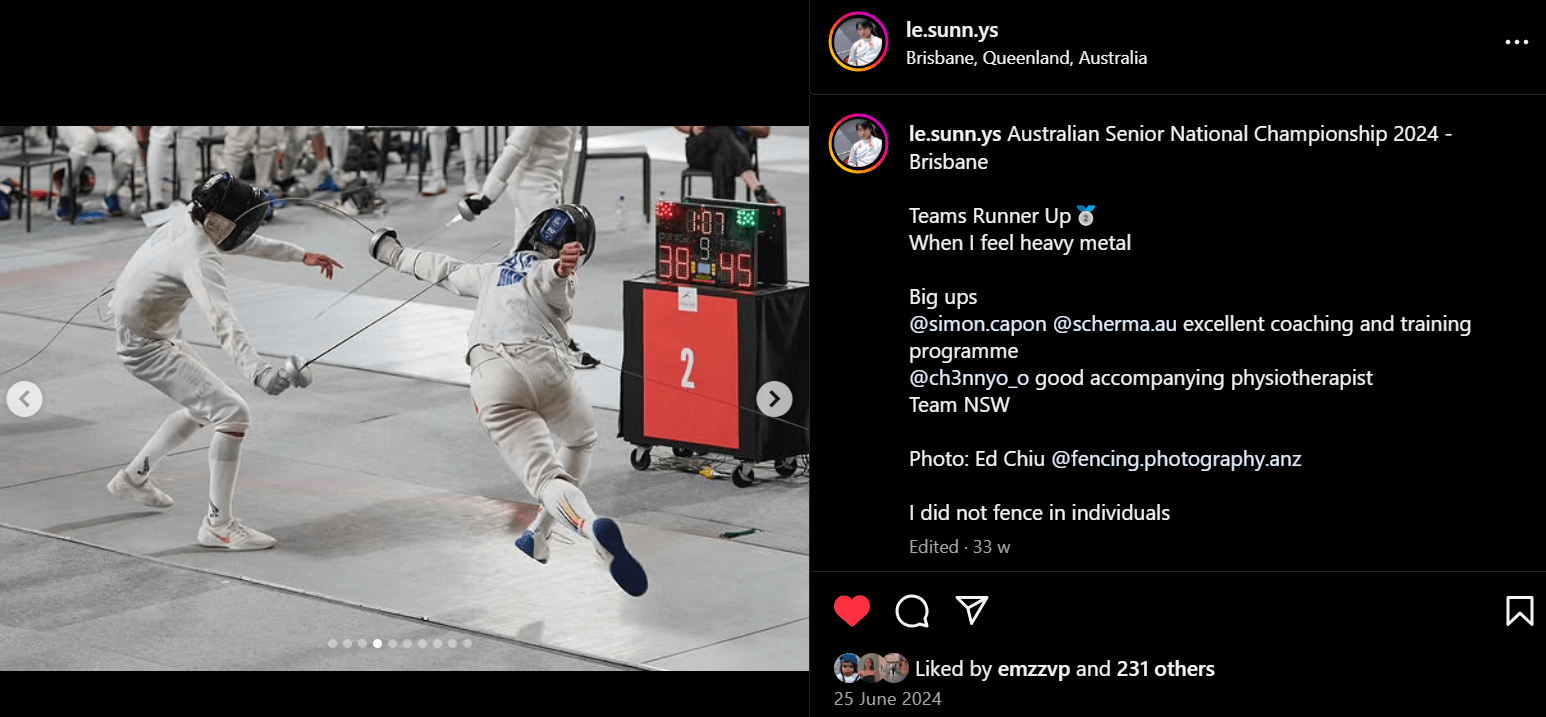This screenshot has height=717, width=1546.
Task: Open the comment speech bubble icon
Action: point(912,610)
